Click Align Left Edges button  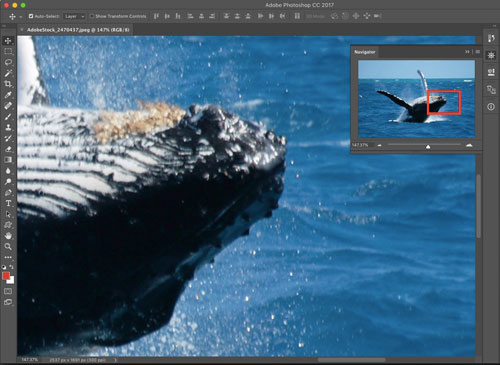pos(190,16)
